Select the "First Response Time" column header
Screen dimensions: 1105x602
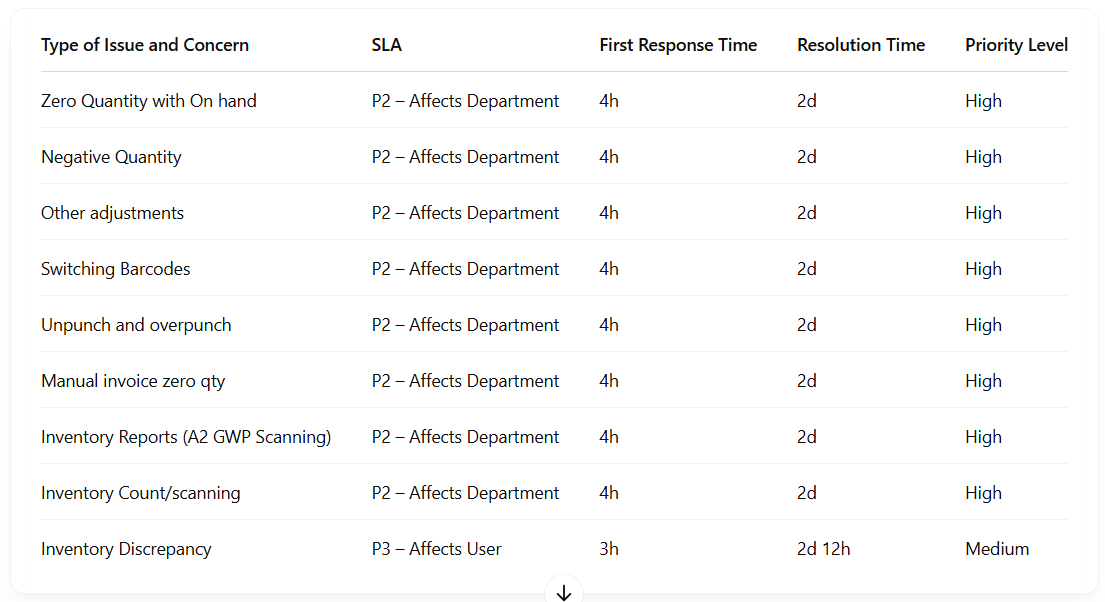point(678,45)
